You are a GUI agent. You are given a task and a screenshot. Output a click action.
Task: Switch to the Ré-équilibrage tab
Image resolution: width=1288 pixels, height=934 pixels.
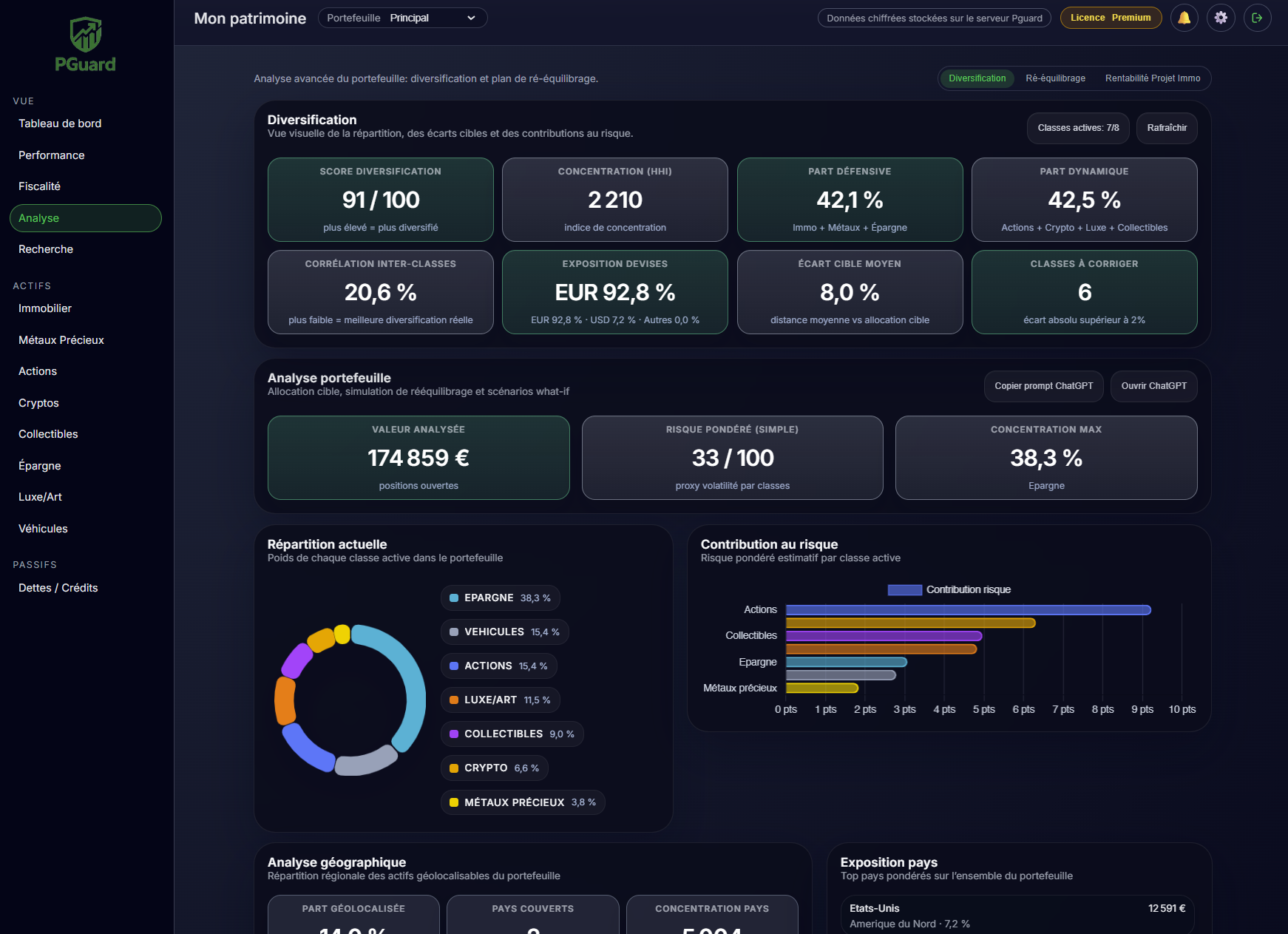pyautogui.click(x=1055, y=78)
